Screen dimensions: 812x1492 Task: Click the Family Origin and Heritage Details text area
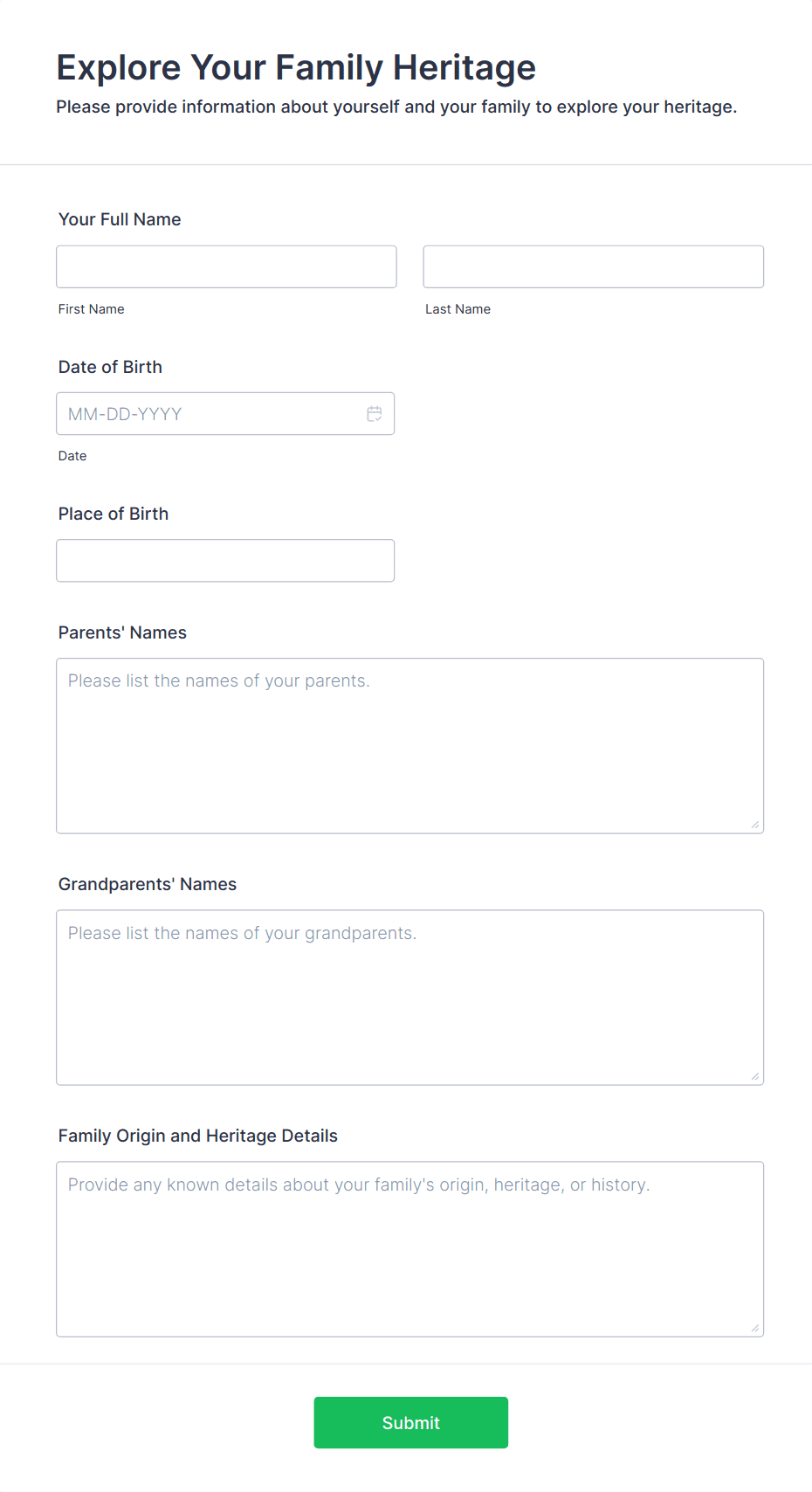point(409,1248)
